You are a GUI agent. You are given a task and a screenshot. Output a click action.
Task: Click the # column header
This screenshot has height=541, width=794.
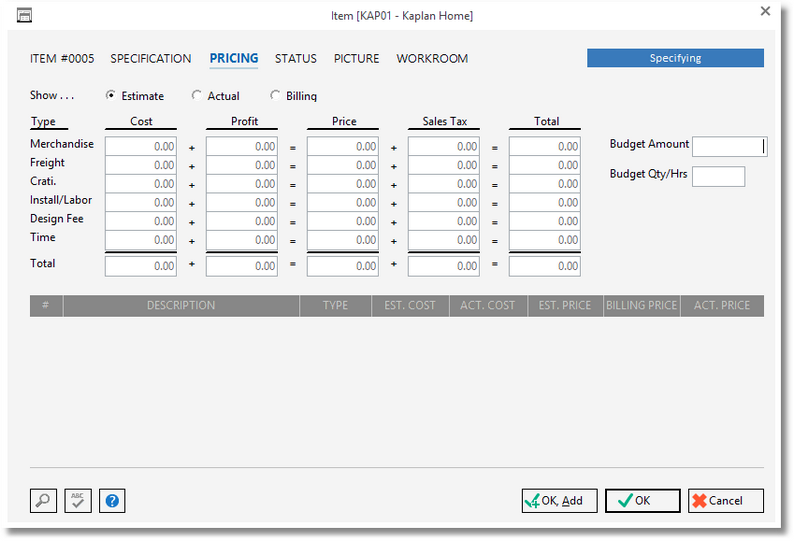coord(46,305)
